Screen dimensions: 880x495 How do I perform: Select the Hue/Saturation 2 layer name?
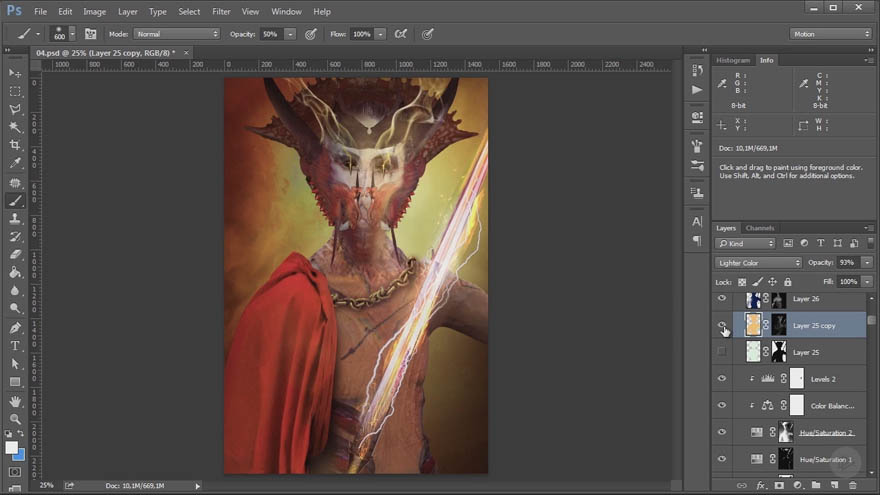tap(826, 432)
